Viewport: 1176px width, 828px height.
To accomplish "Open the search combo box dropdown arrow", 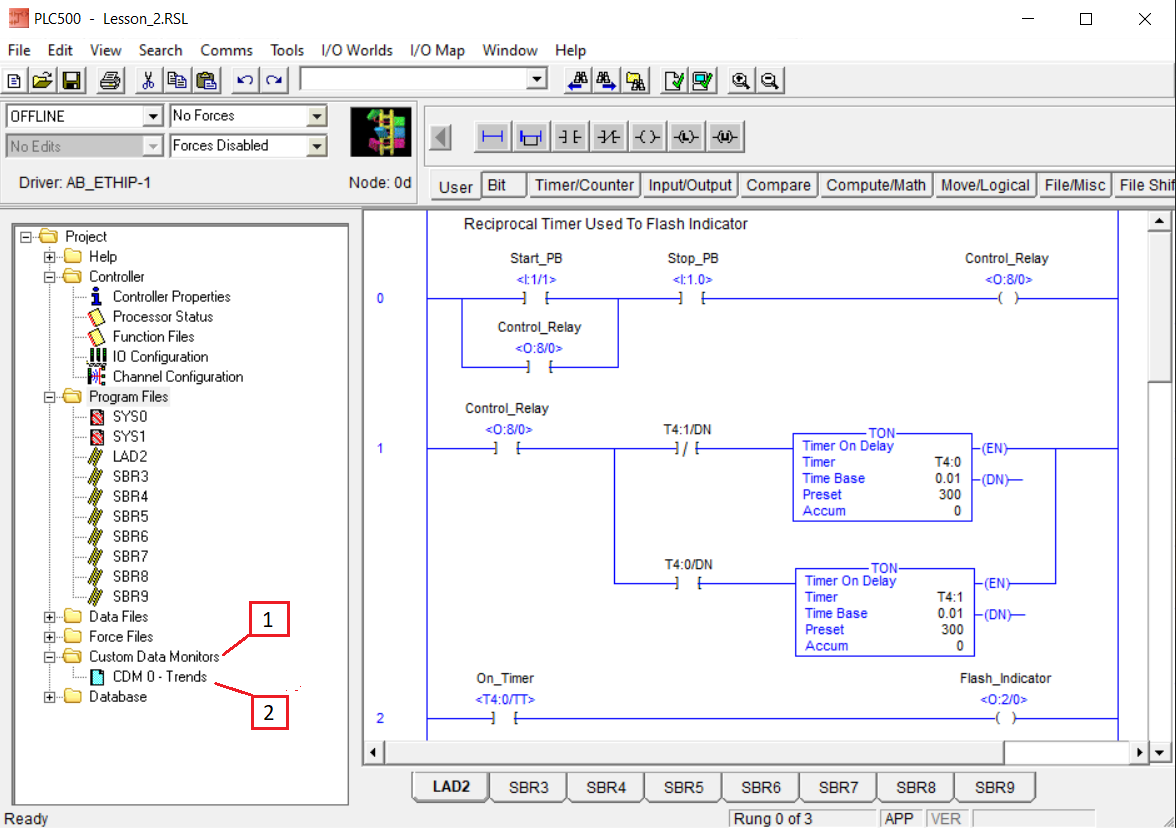I will (536, 79).
